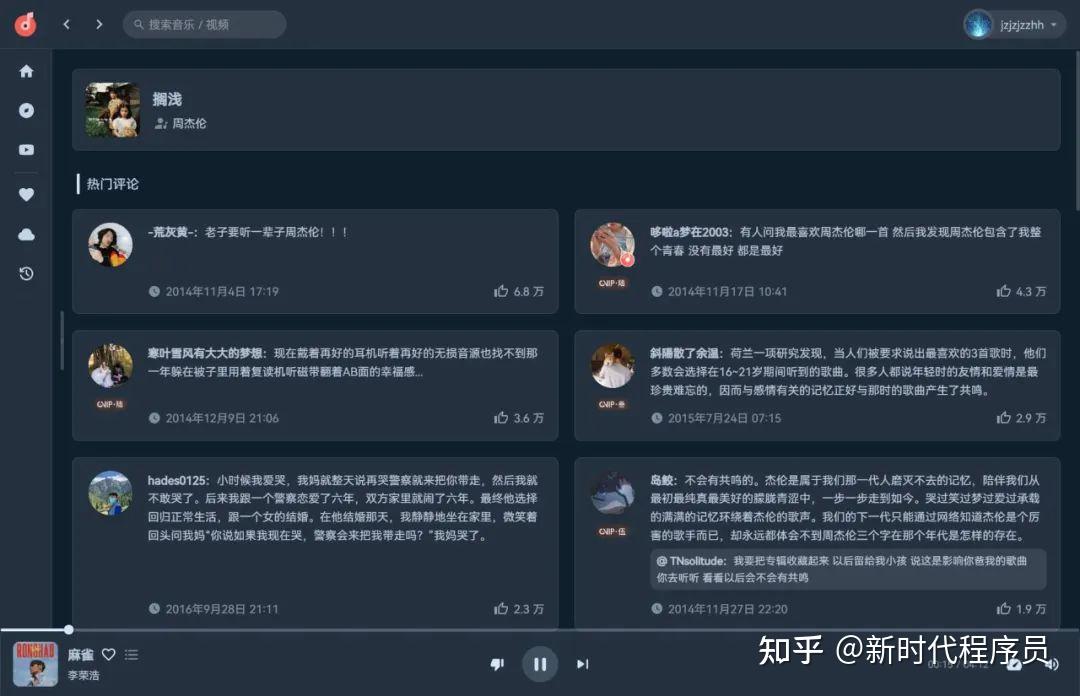Click now-playing song title 麻雀
Image resolution: width=1080 pixels, height=696 pixels.
[81, 655]
